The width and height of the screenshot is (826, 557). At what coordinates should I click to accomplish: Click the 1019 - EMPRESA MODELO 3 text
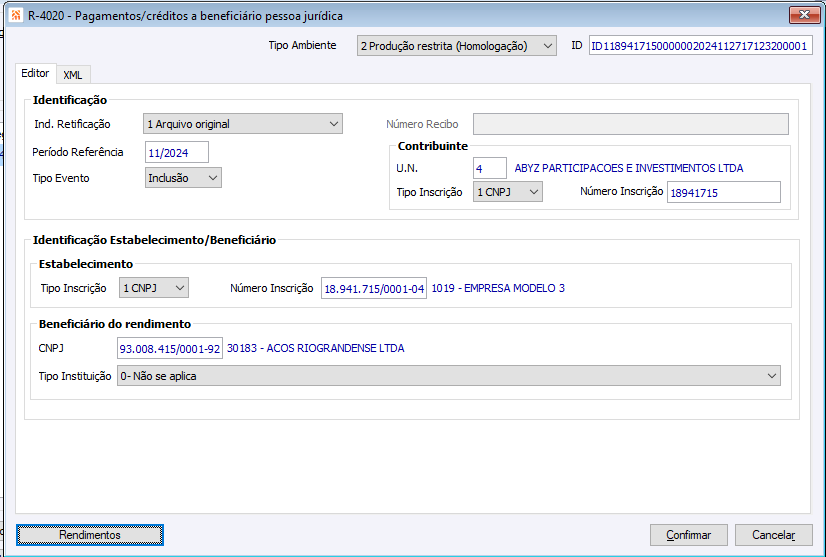[498, 288]
